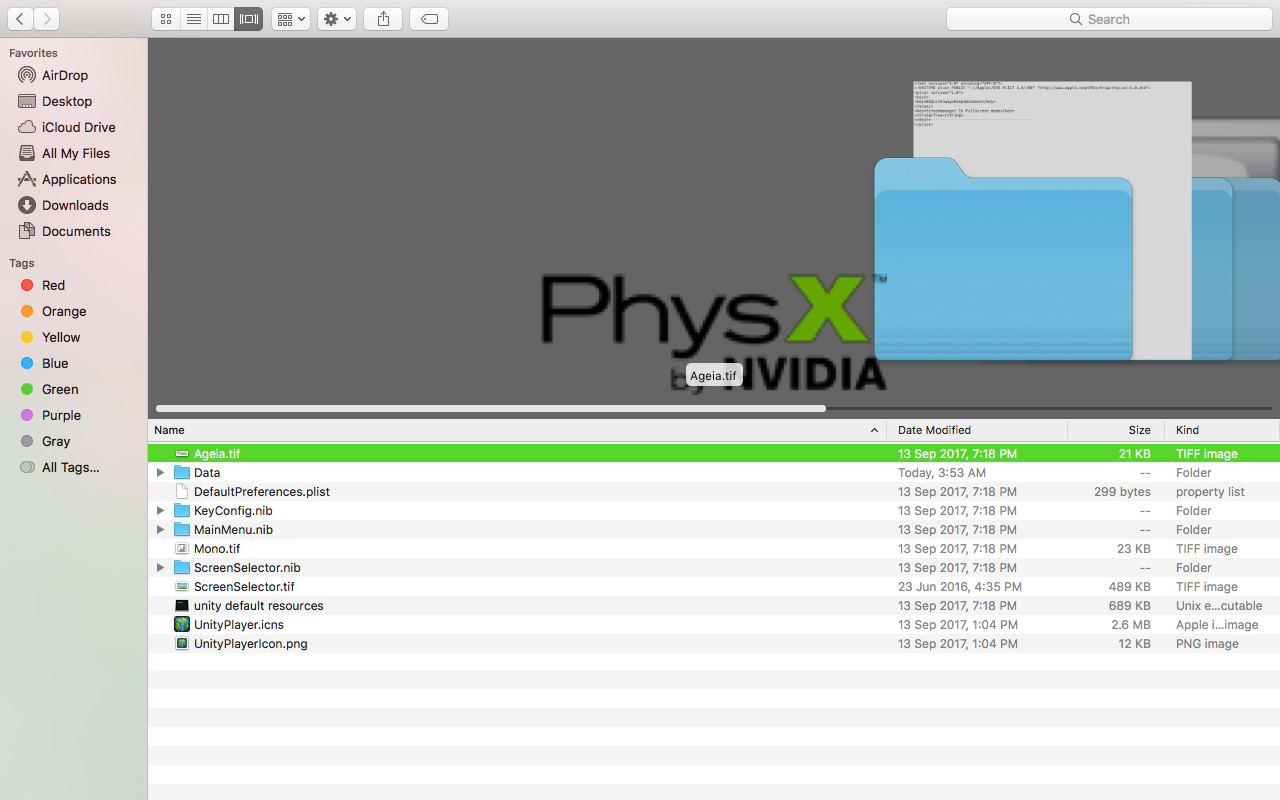Click the Cover Flow horizontal scrollbar thumb

[x=491, y=408]
